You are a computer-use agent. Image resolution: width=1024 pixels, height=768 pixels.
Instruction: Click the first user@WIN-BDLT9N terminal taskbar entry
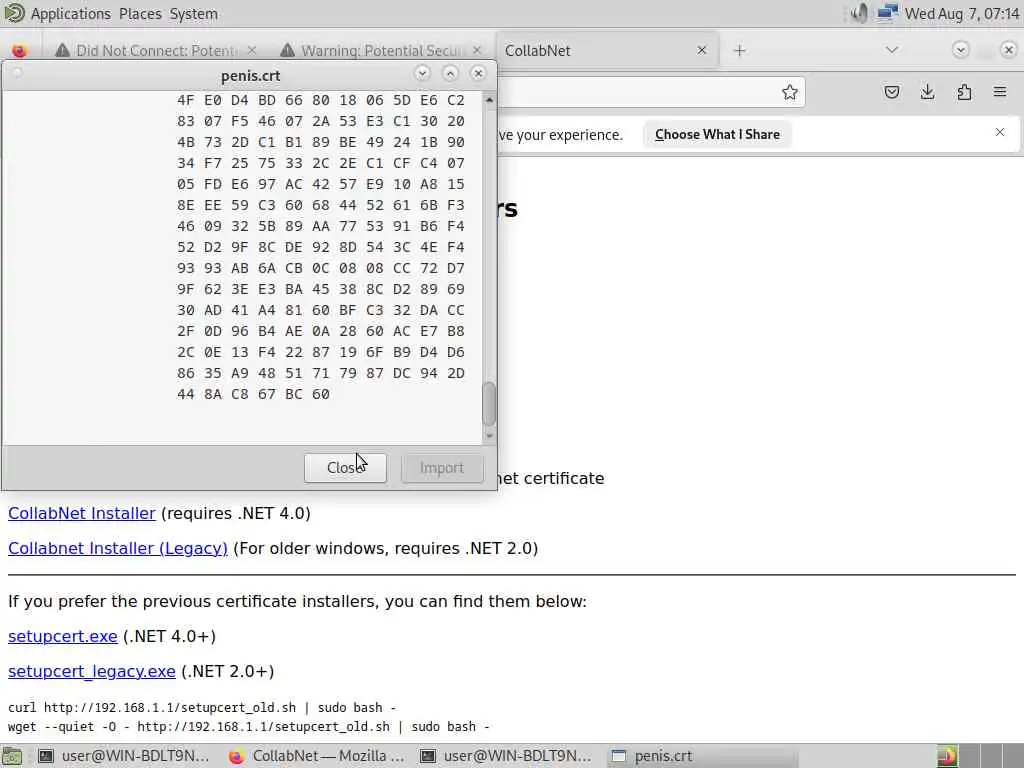[x=124, y=756]
